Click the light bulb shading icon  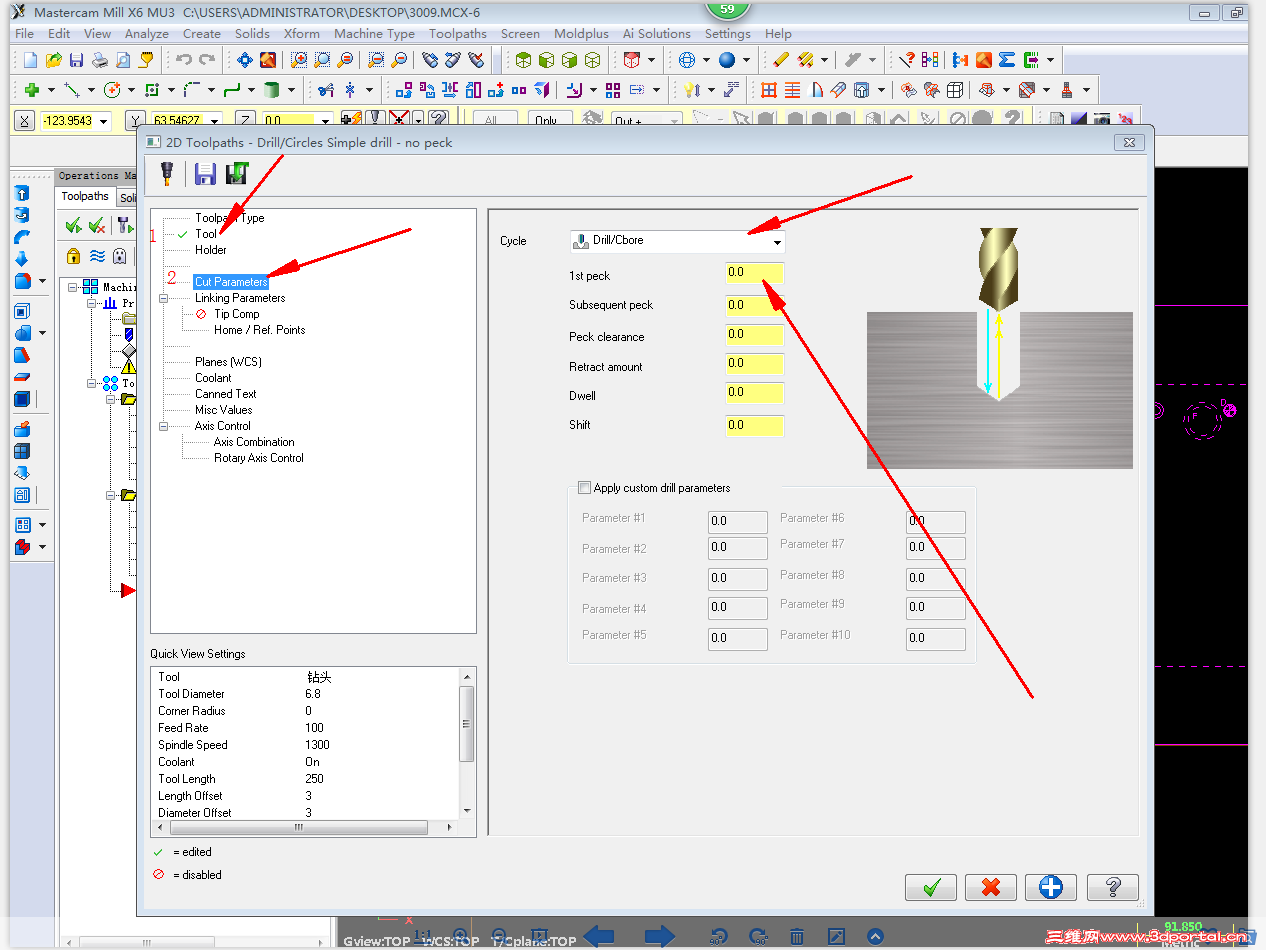point(691,90)
